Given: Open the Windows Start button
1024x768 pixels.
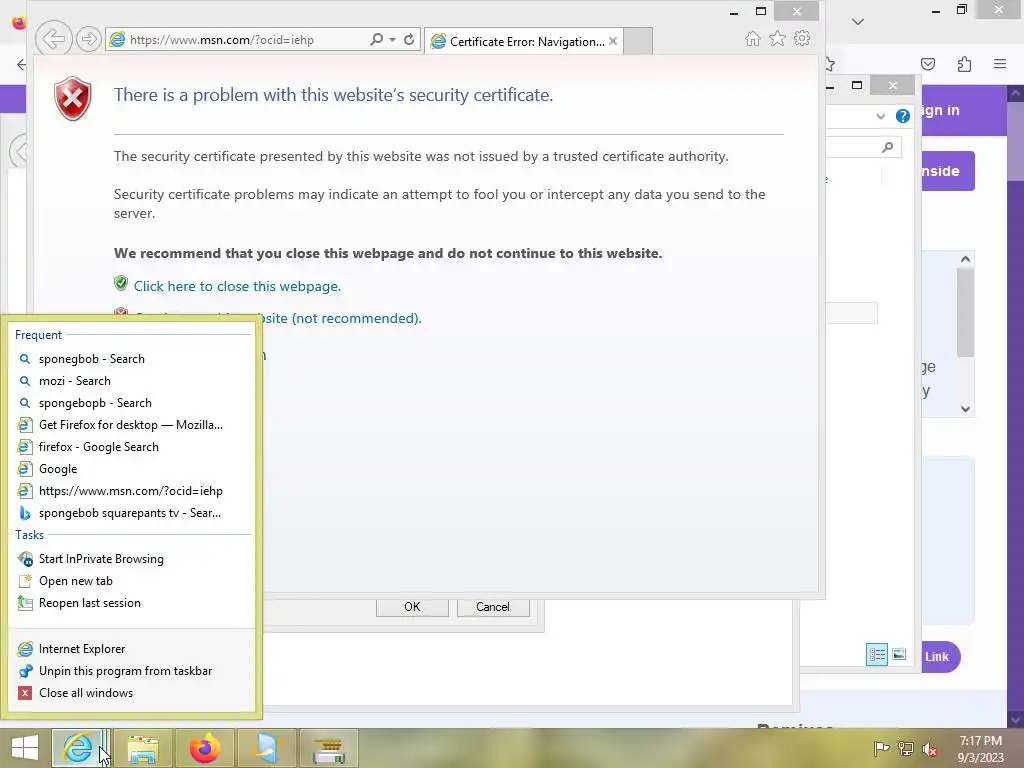Looking at the screenshot, I should pyautogui.click(x=25, y=748).
